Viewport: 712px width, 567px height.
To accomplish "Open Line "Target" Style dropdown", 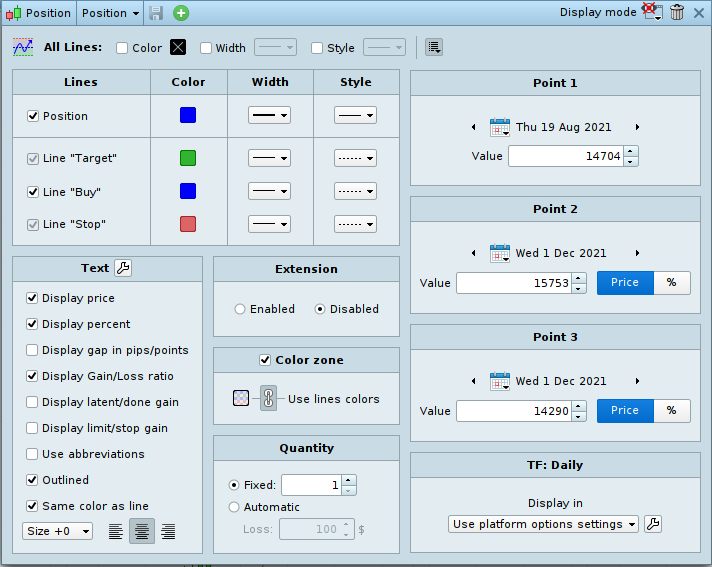I will [x=356, y=158].
